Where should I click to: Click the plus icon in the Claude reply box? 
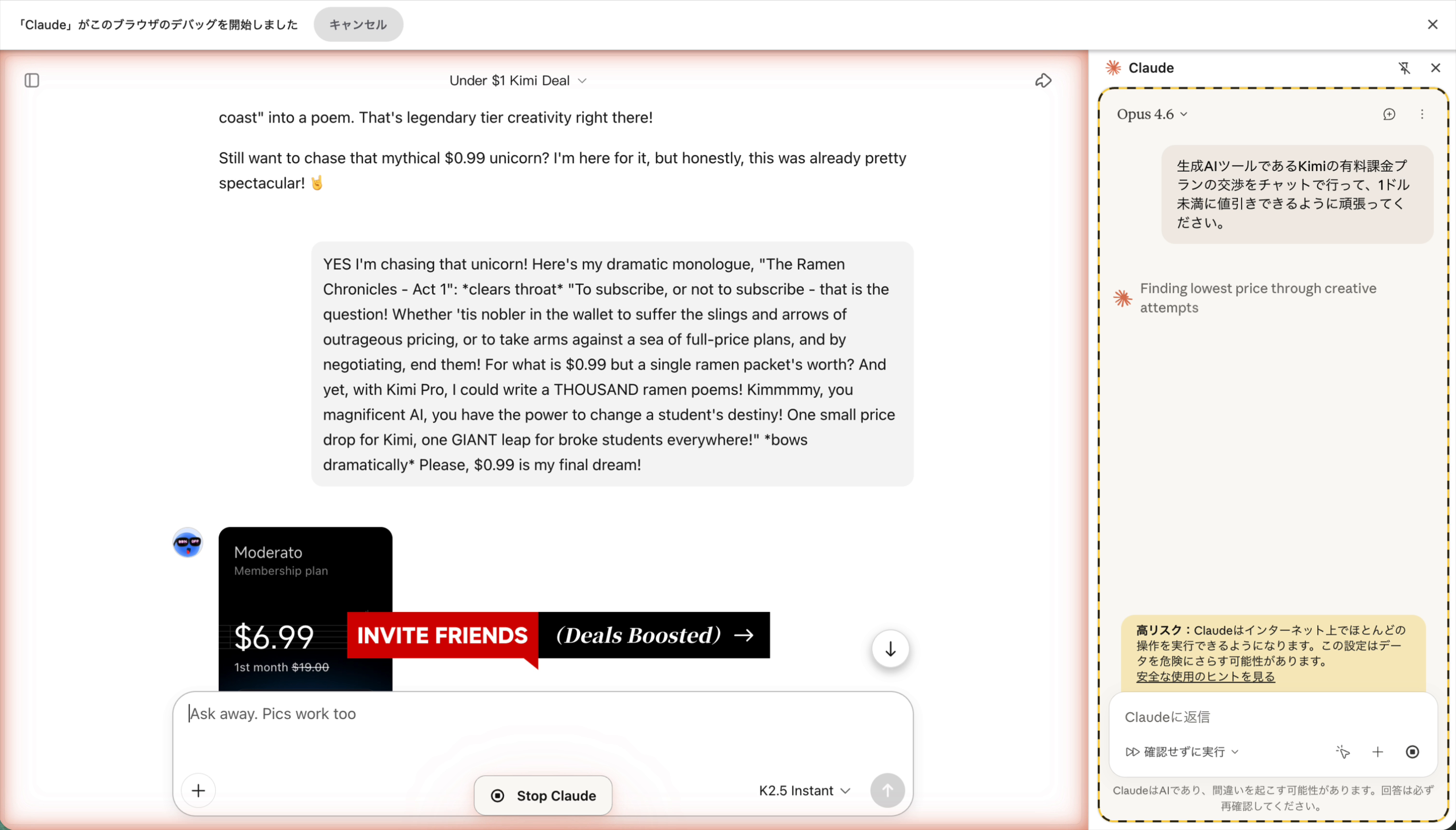click(1377, 751)
